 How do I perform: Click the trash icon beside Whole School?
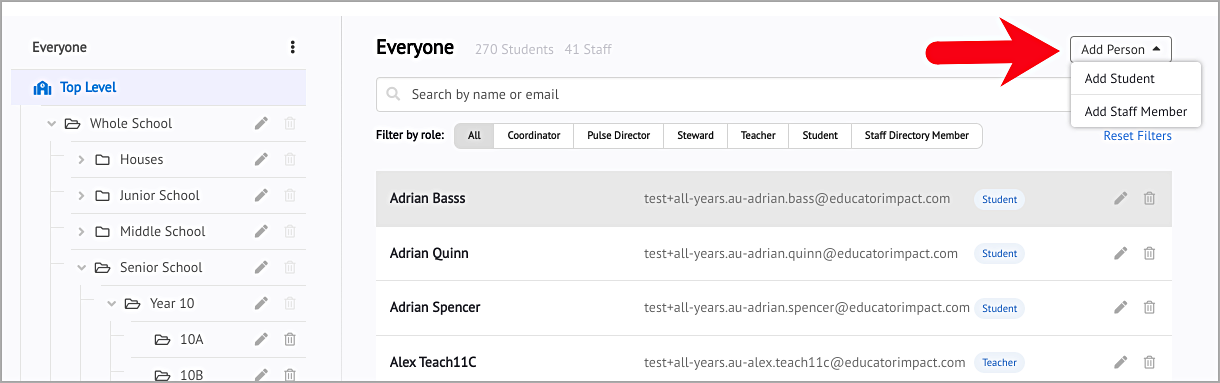coord(290,123)
